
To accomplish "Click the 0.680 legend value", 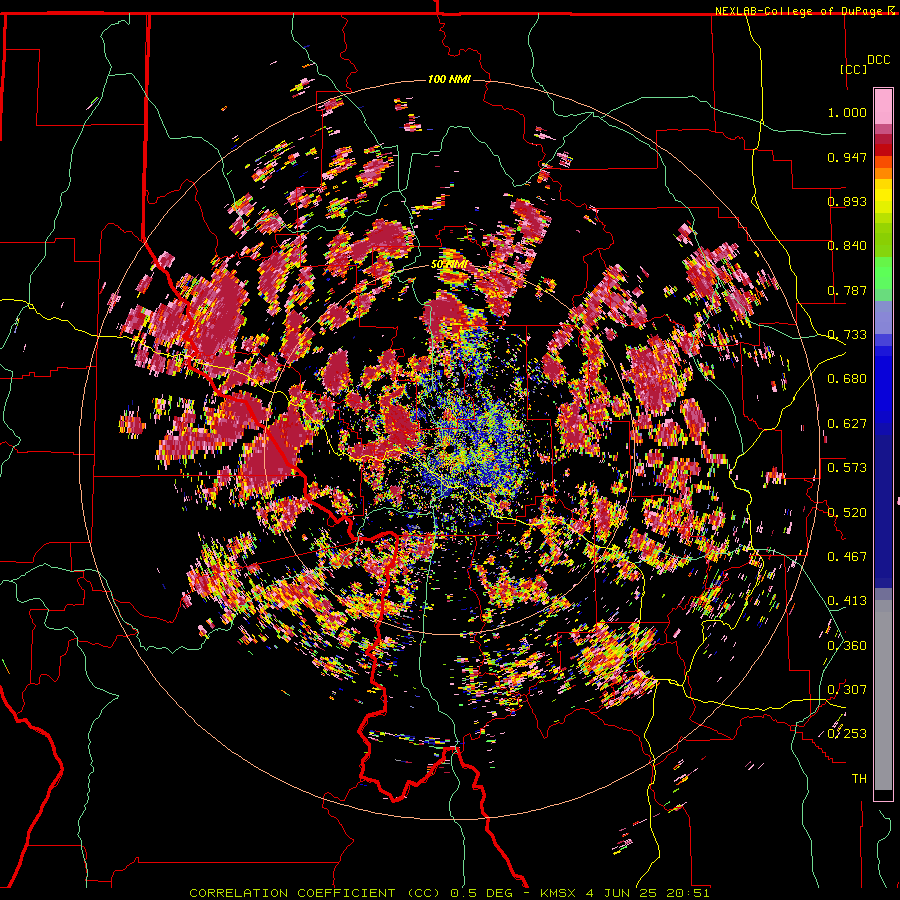I will click(847, 379).
